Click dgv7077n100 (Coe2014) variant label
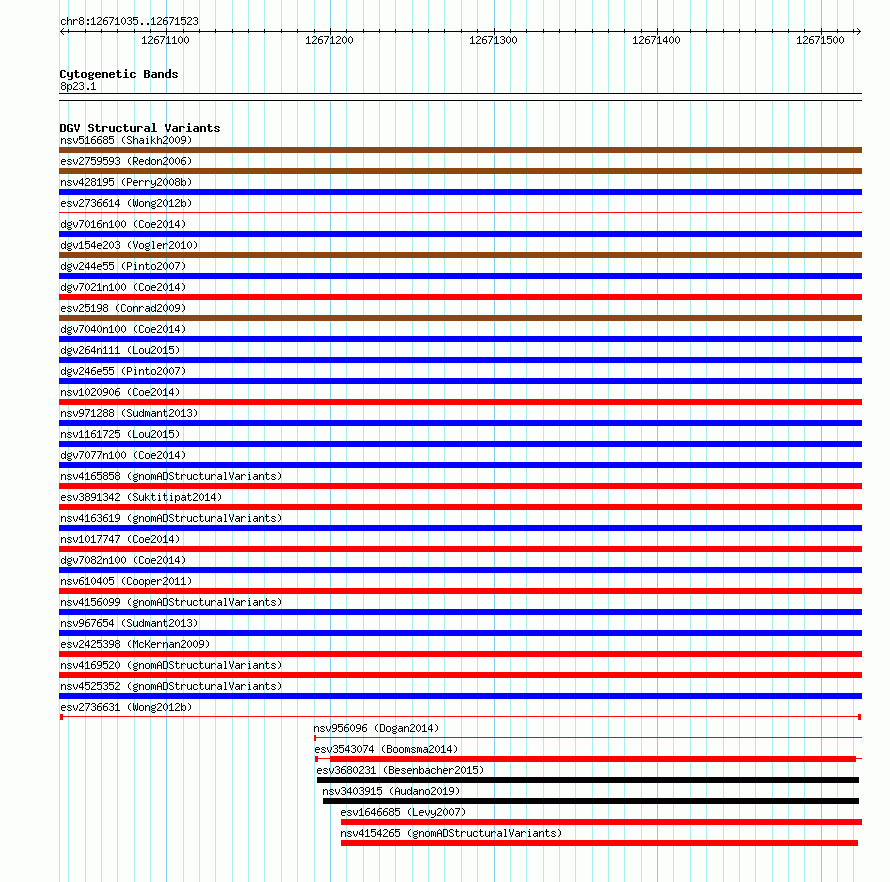This screenshot has width=890, height=882. [x=123, y=455]
